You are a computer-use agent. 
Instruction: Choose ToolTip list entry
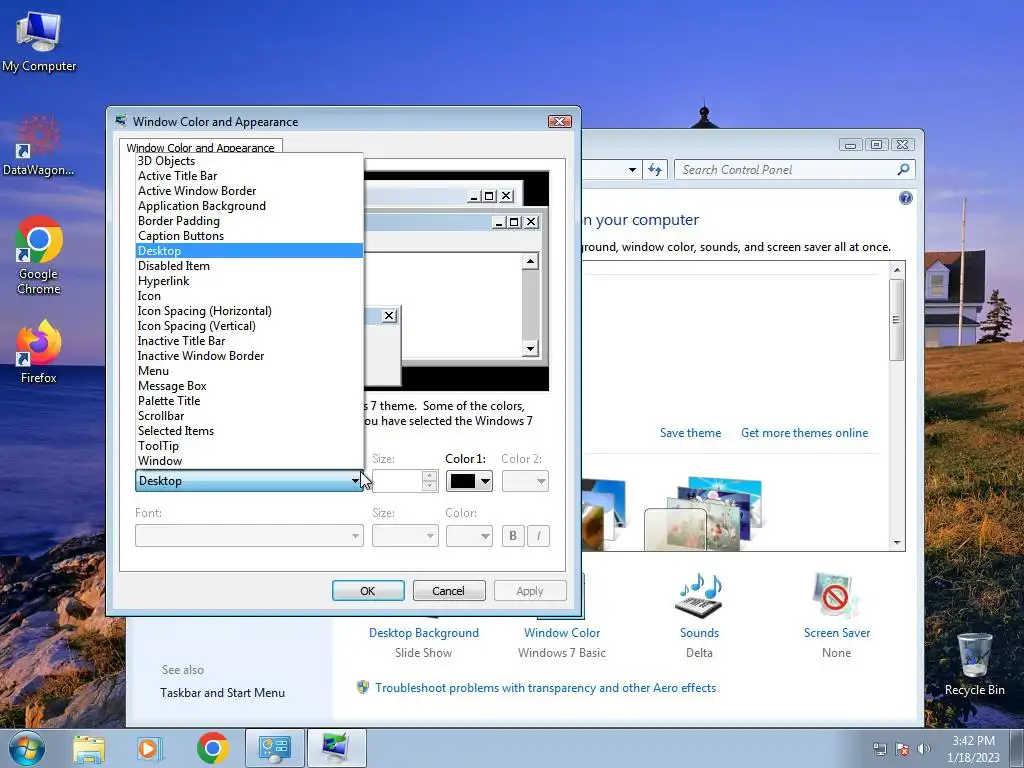[249, 446]
